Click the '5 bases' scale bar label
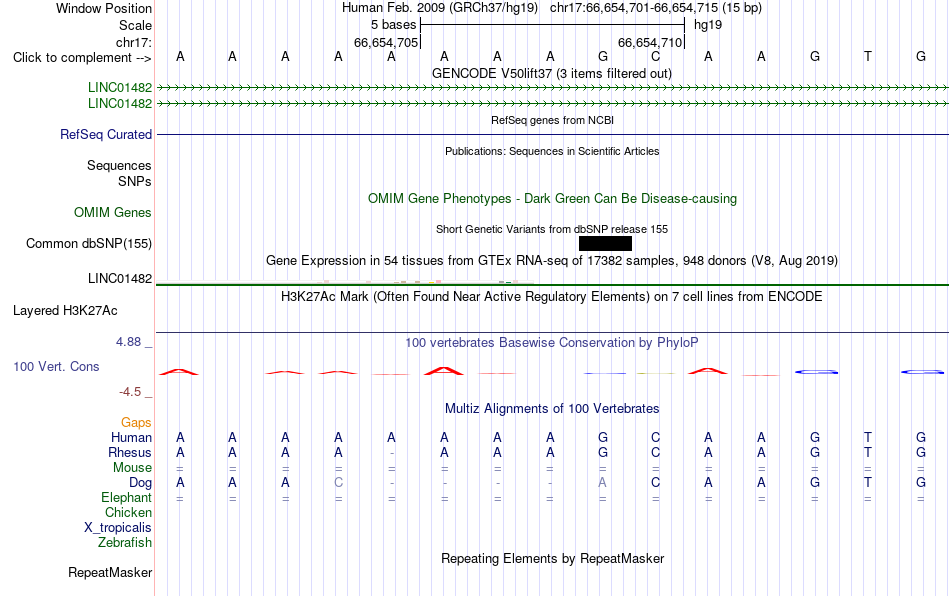This screenshot has height=596, width=950. [x=393, y=25]
